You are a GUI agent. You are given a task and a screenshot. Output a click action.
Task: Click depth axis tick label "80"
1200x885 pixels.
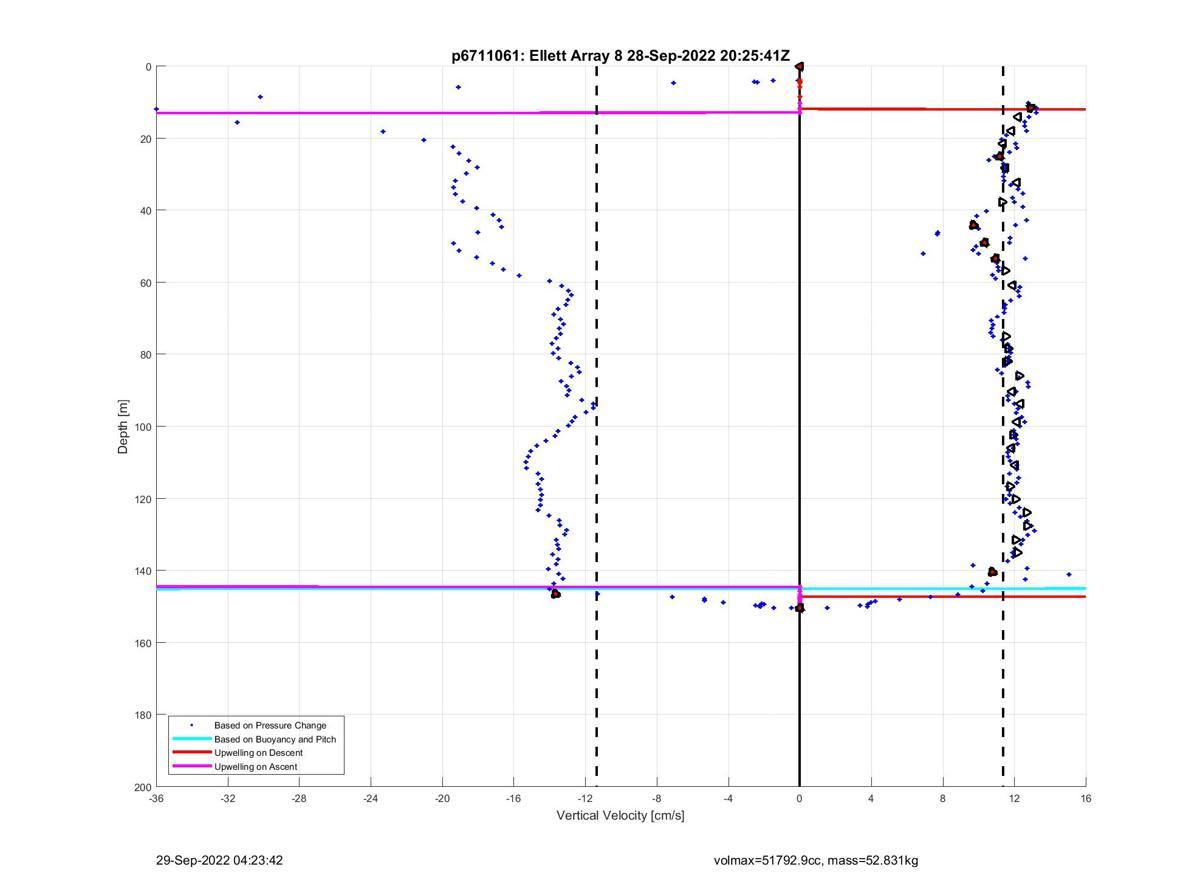point(146,355)
